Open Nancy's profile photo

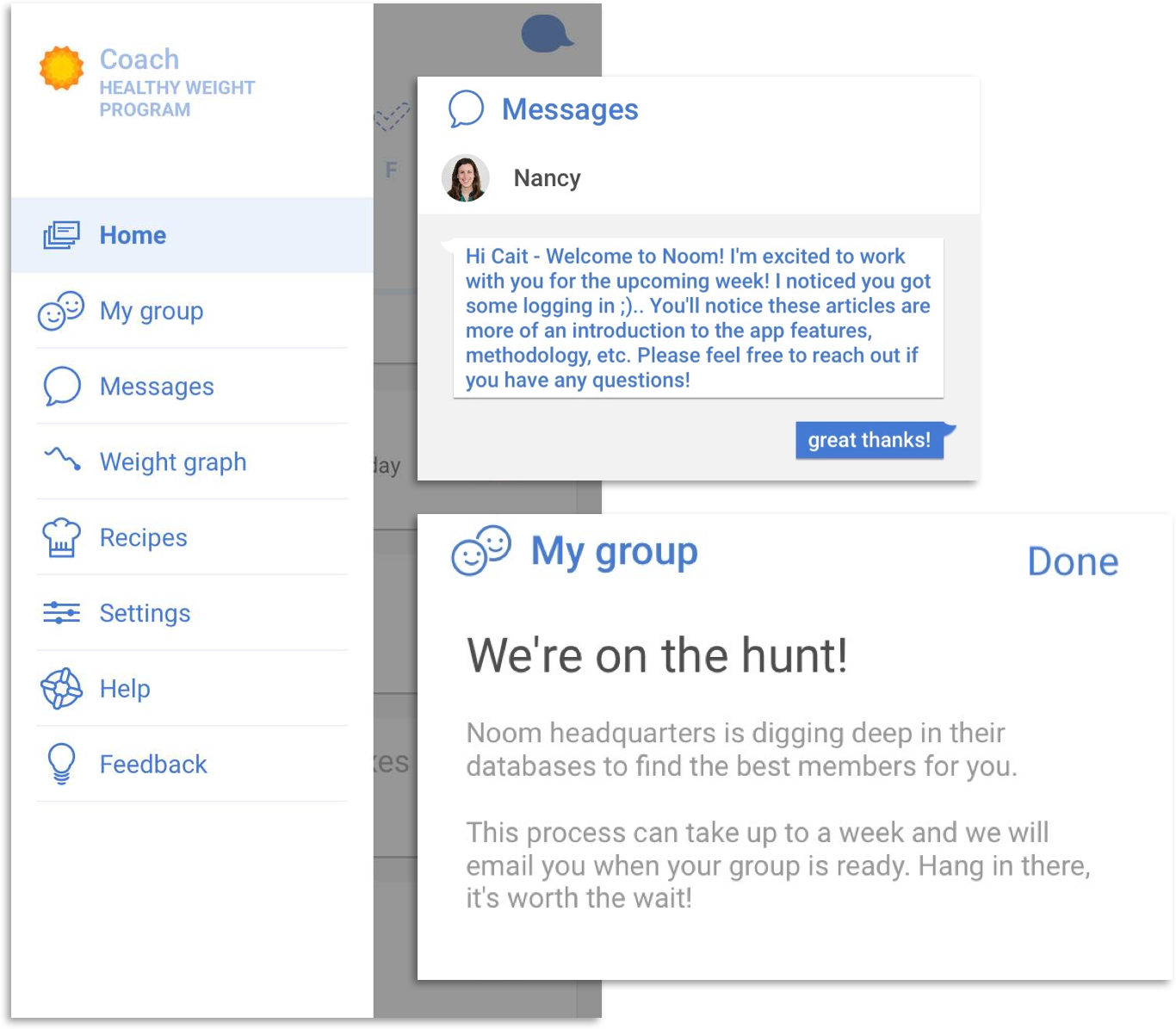(466, 178)
